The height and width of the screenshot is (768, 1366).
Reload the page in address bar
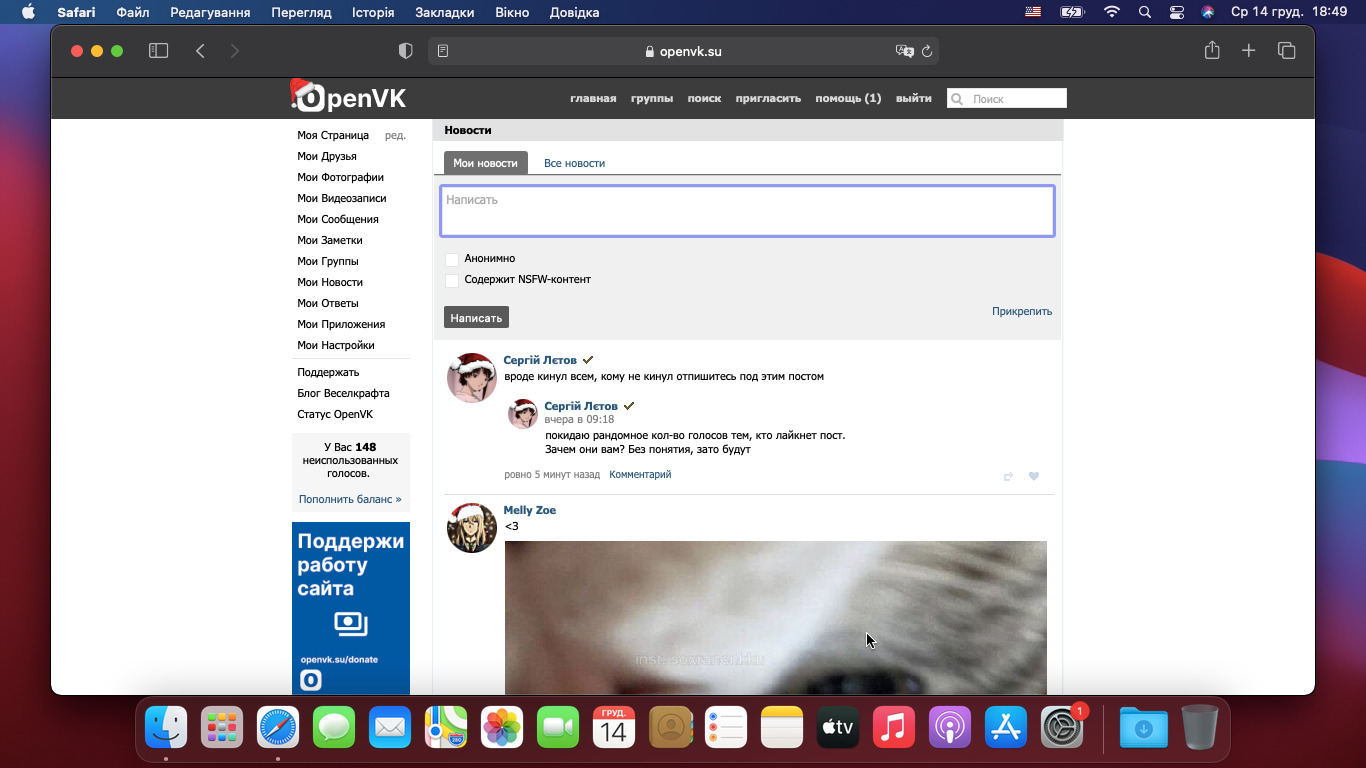[x=927, y=51]
